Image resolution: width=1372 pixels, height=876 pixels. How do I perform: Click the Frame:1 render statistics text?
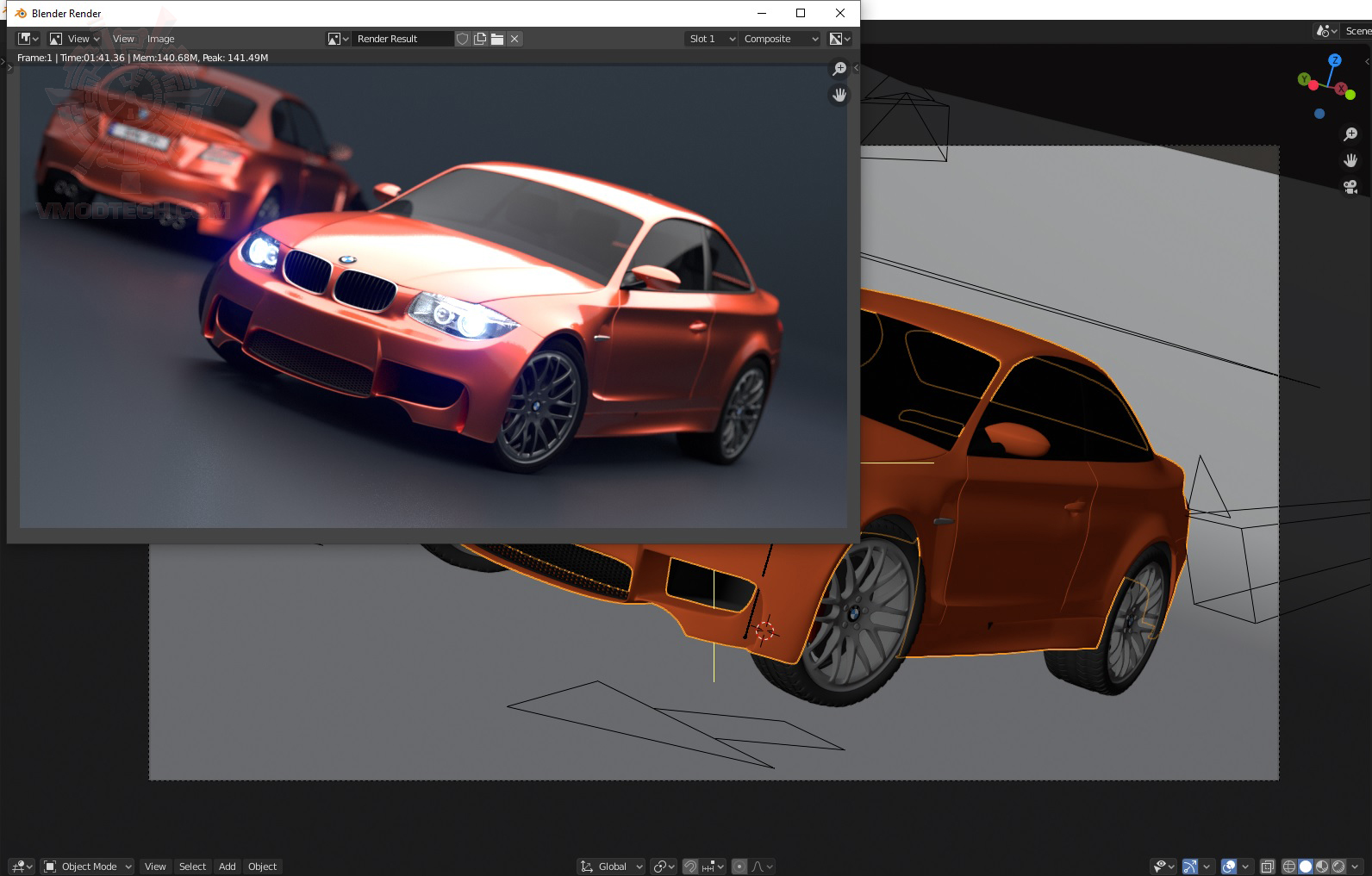[x=143, y=58]
